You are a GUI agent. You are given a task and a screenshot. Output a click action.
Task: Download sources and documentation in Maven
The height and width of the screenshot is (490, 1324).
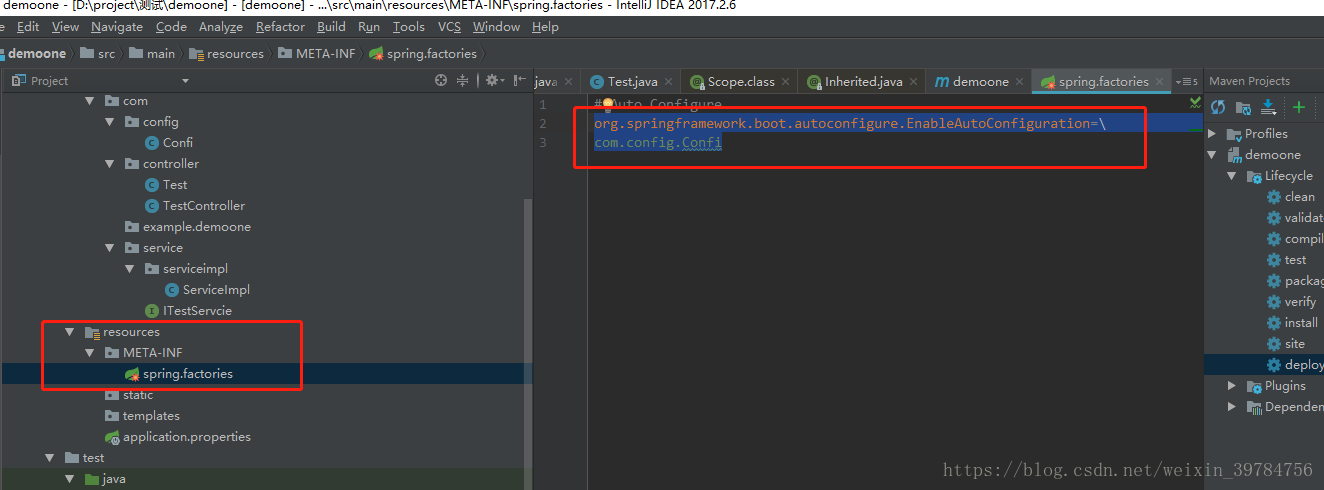click(1268, 107)
